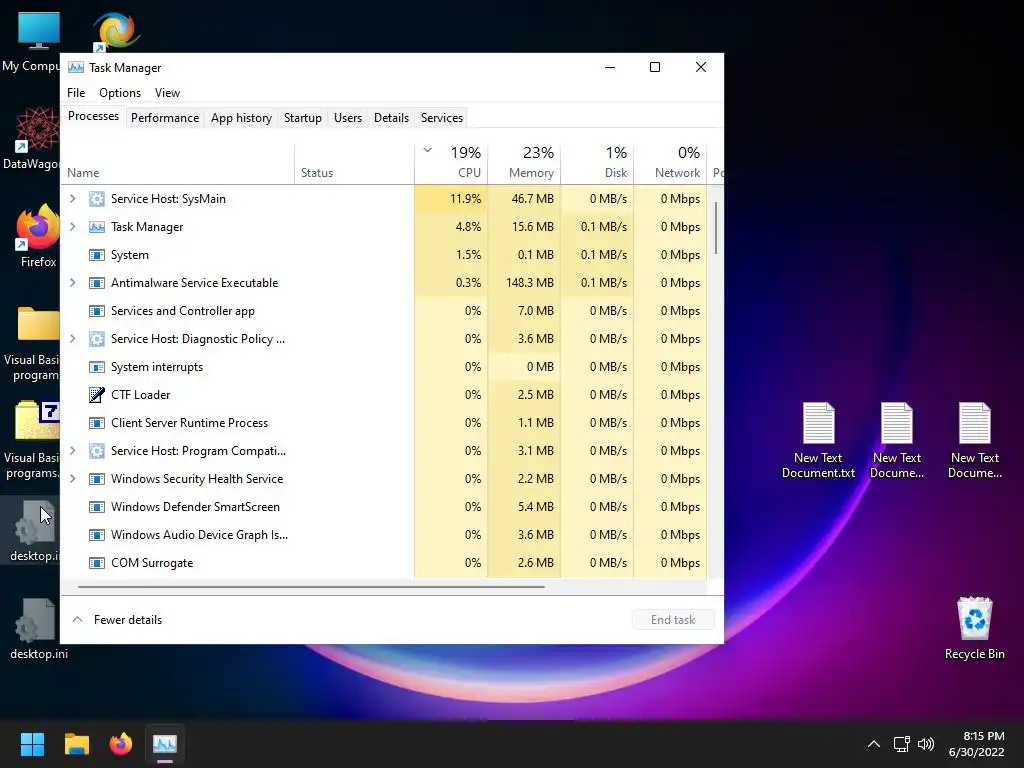Screen dimensions: 1024x768
Task: Click the horizontal scrollbar in process list
Action: (x=311, y=587)
